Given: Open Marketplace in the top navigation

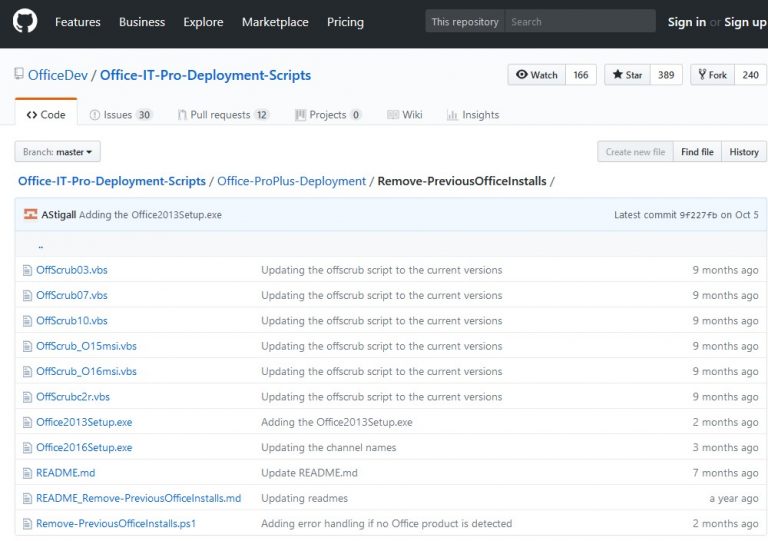Looking at the screenshot, I should (x=275, y=22).
